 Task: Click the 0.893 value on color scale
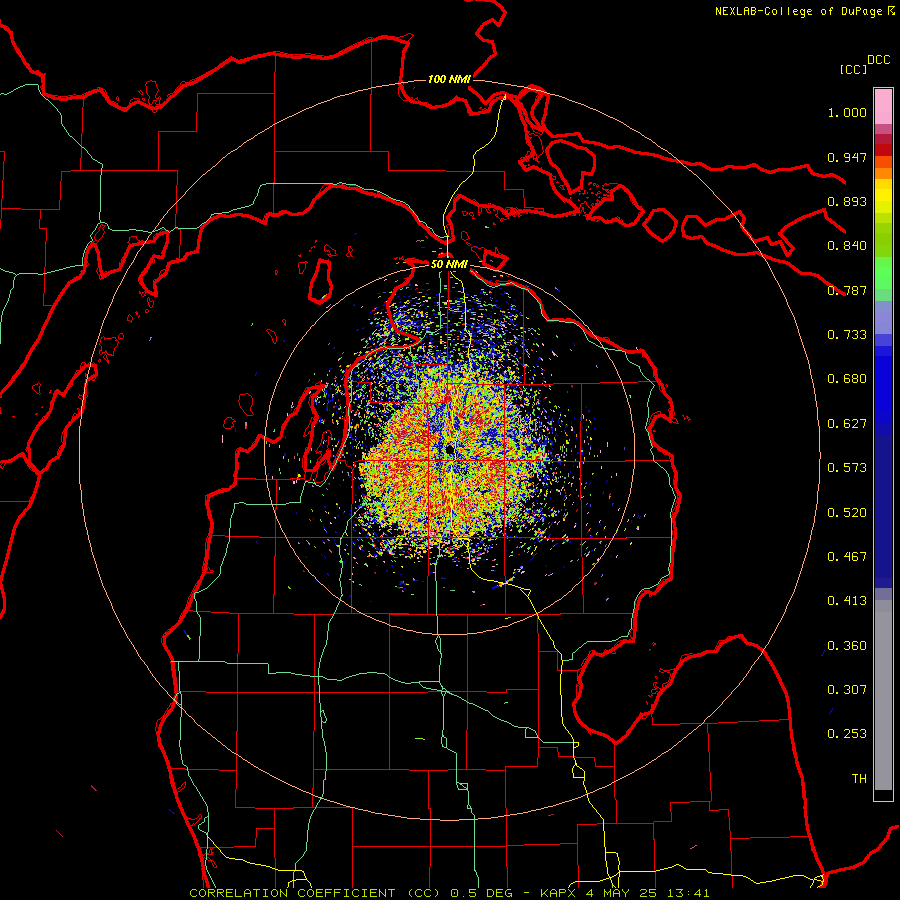click(847, 201)
